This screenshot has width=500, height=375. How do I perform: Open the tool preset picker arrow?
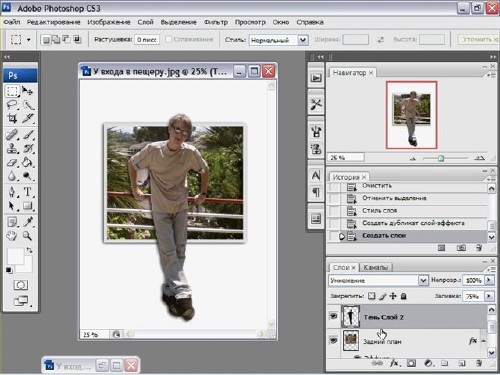pyautogui.click(x=28, y=40)
